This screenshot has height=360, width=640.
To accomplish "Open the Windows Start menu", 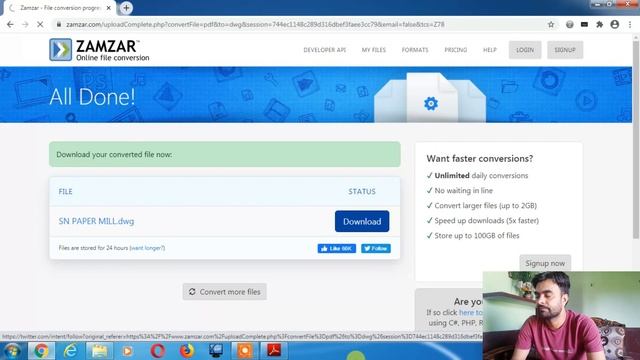I will 12,351.
